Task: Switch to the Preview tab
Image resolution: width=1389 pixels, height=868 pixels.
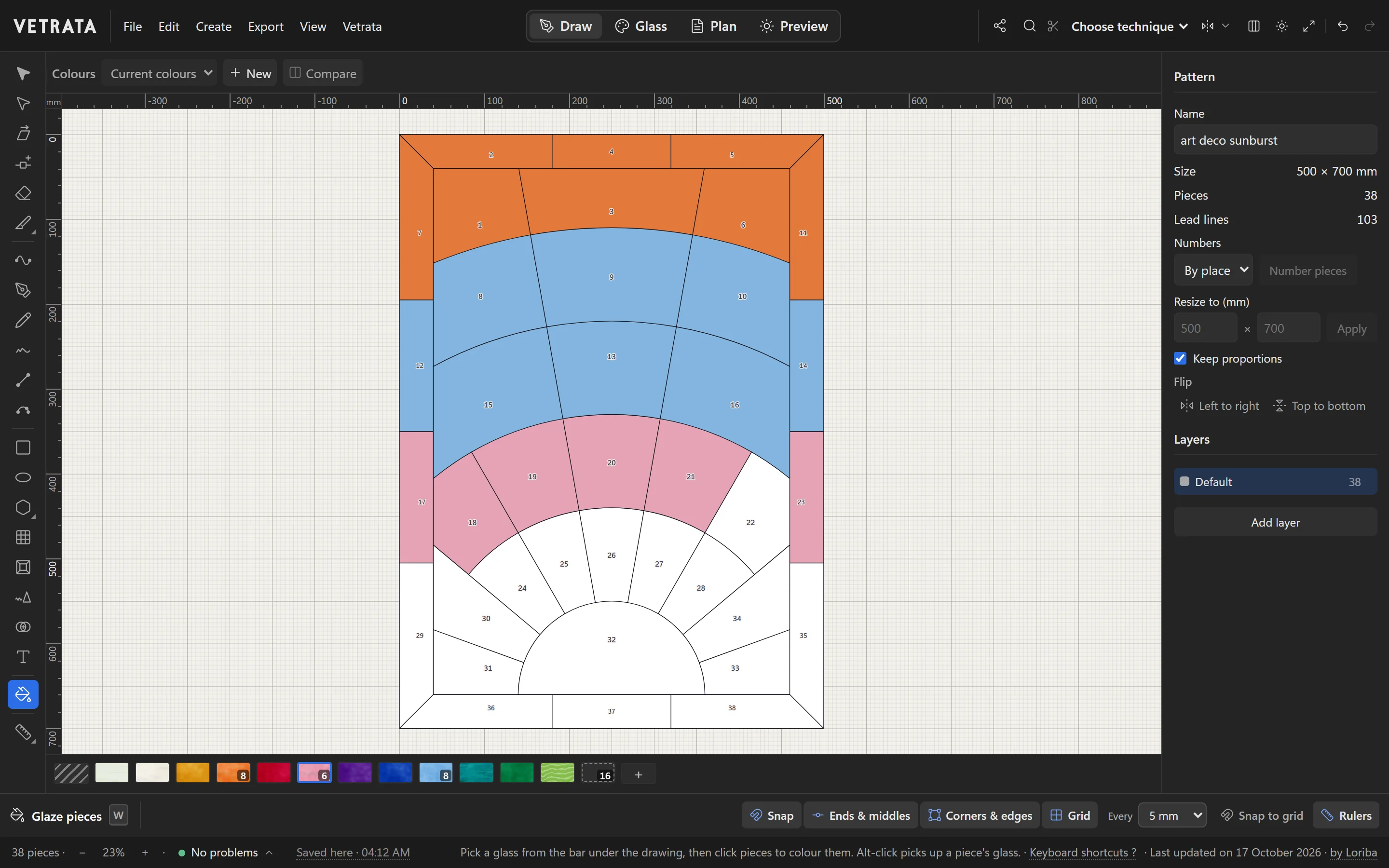Action: point(794,26)
